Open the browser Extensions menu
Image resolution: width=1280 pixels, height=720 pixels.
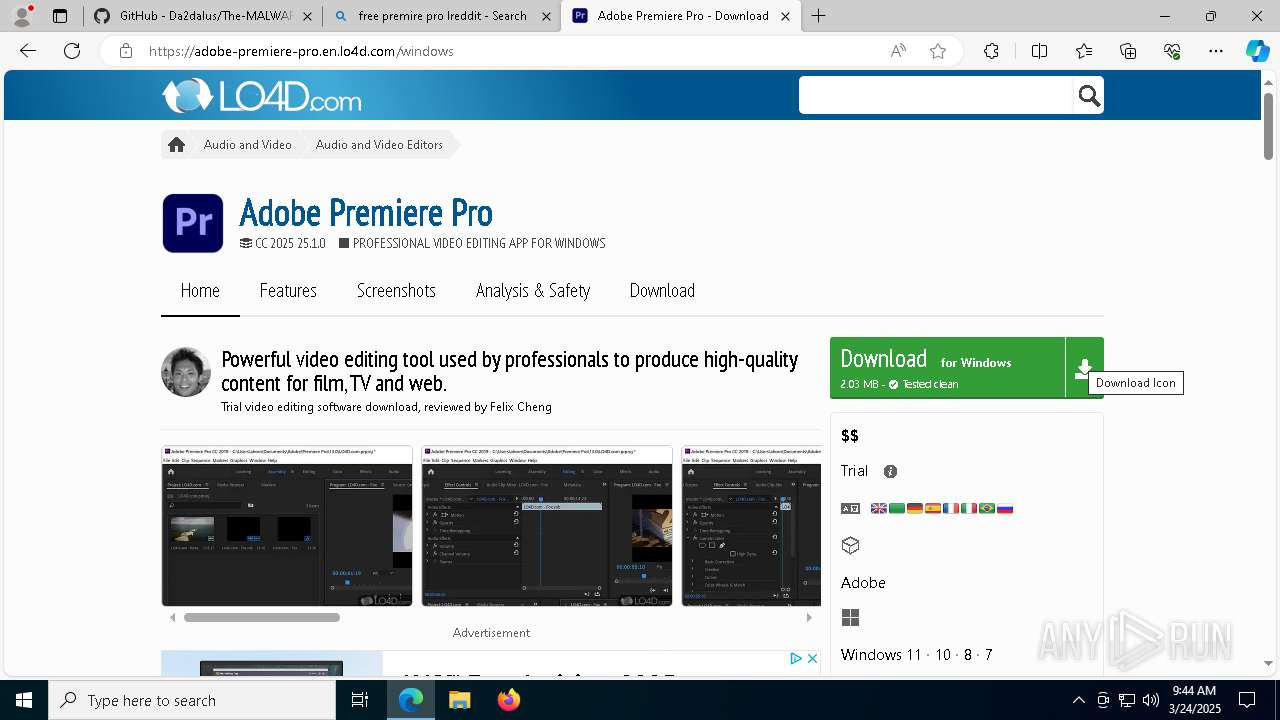(991, 51)
